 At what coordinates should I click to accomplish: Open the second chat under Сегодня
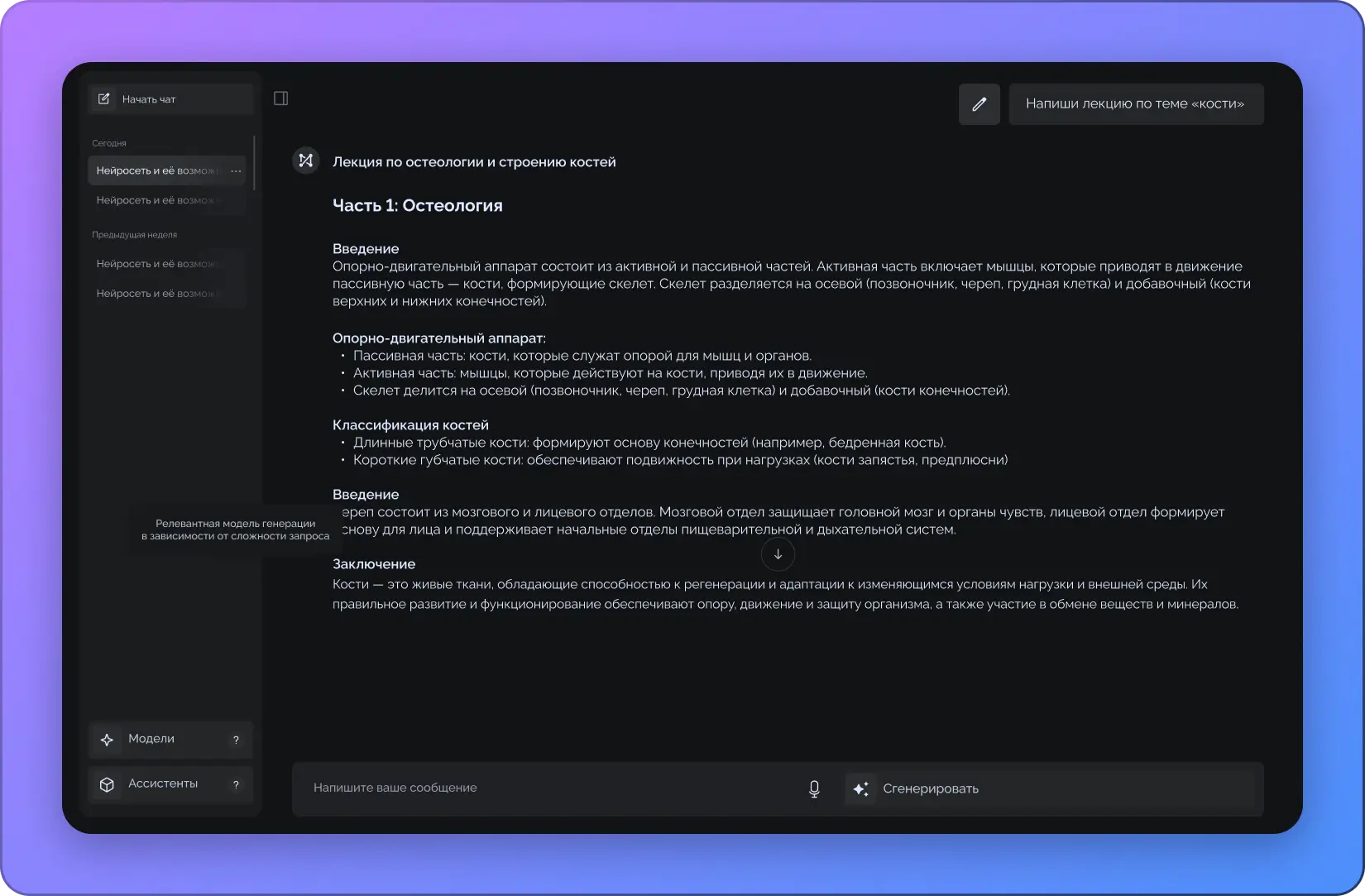tap(159, 200)
